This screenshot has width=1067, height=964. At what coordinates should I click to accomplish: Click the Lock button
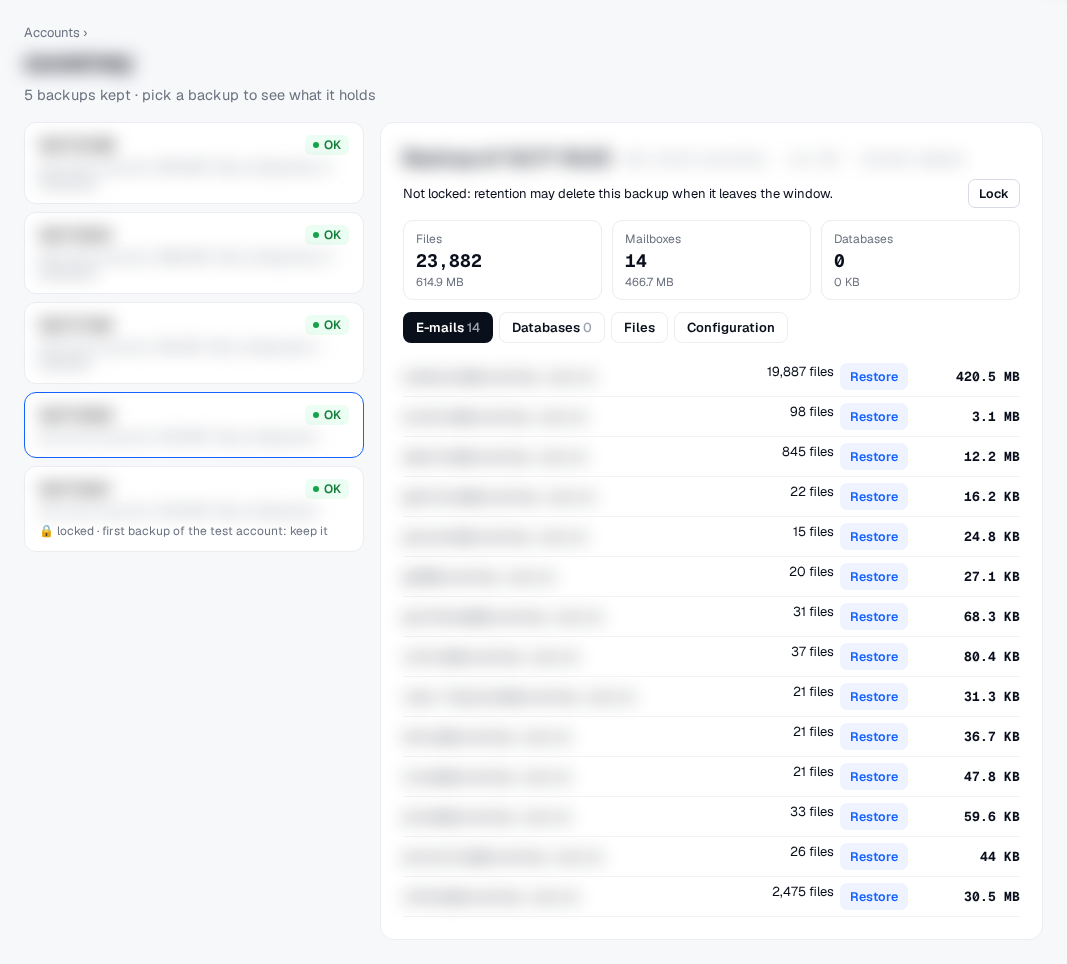point(994,194)
